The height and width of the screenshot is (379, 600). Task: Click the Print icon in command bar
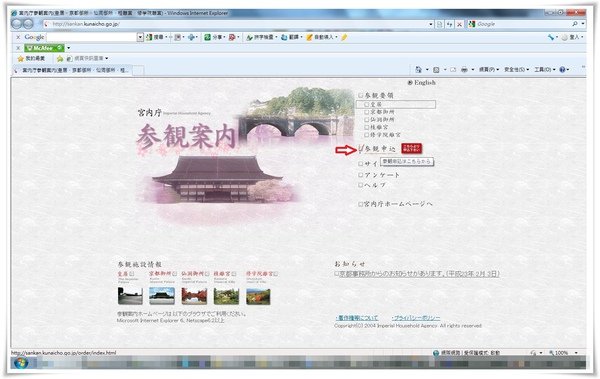464,70
